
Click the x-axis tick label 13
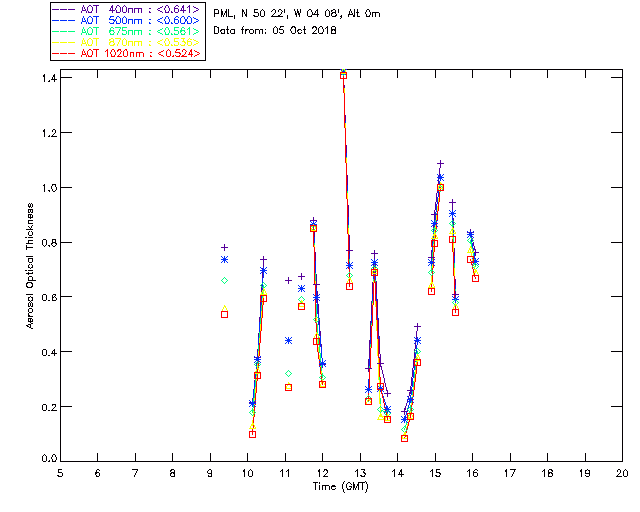(x=360, y=473)
